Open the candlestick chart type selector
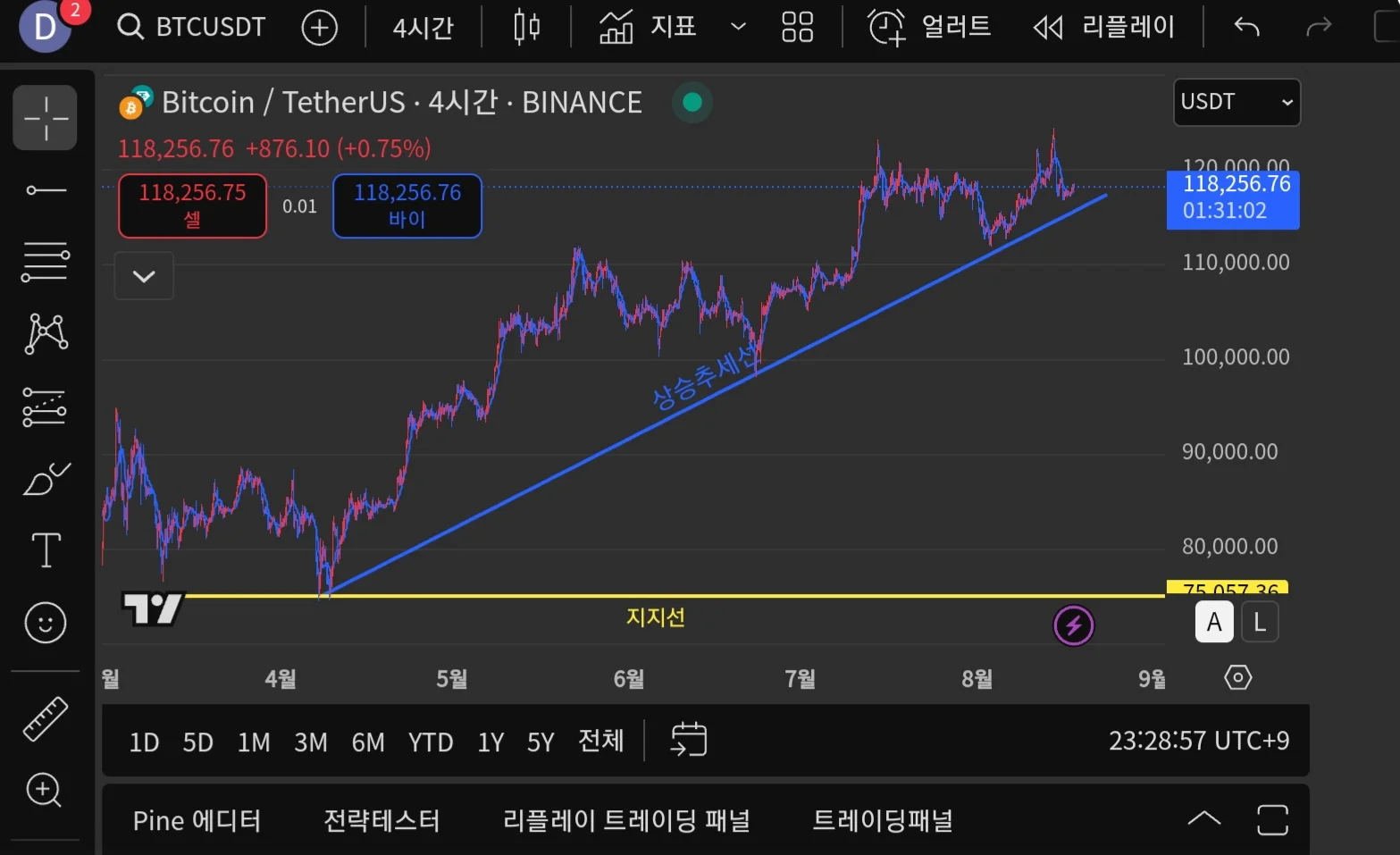This screenshot has width=1400, height=855. click(527, 27)
